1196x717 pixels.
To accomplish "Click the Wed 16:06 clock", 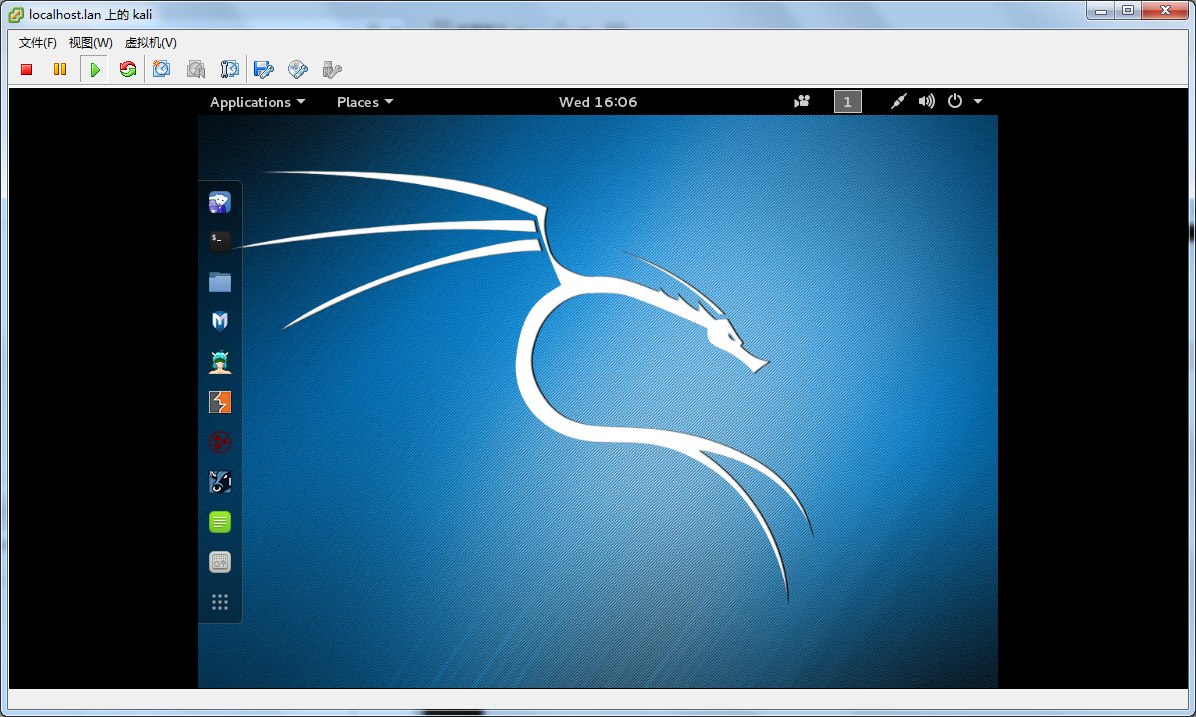I will [598, 102].
